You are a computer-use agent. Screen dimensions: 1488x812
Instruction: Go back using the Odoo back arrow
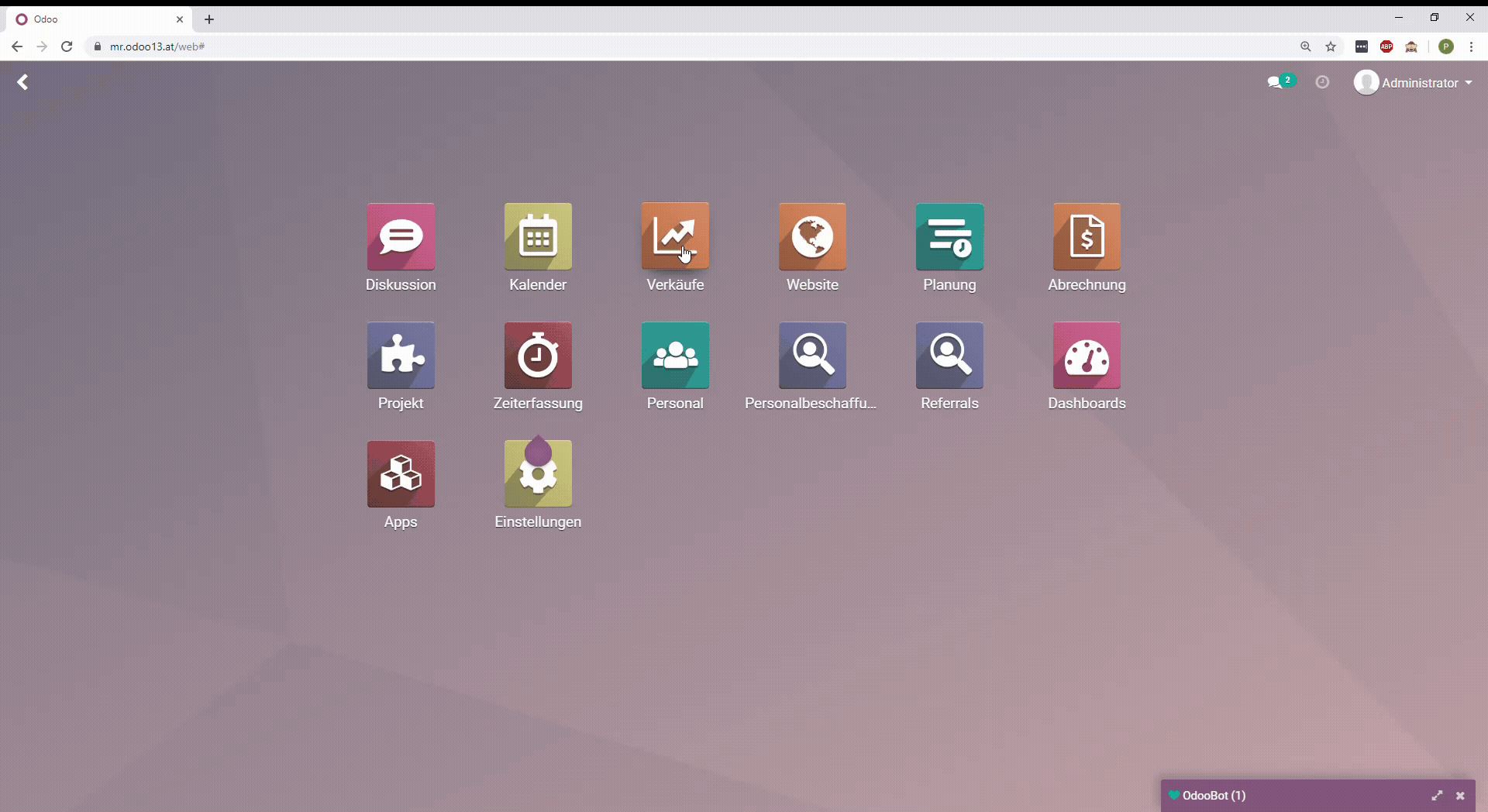[22, 82]
